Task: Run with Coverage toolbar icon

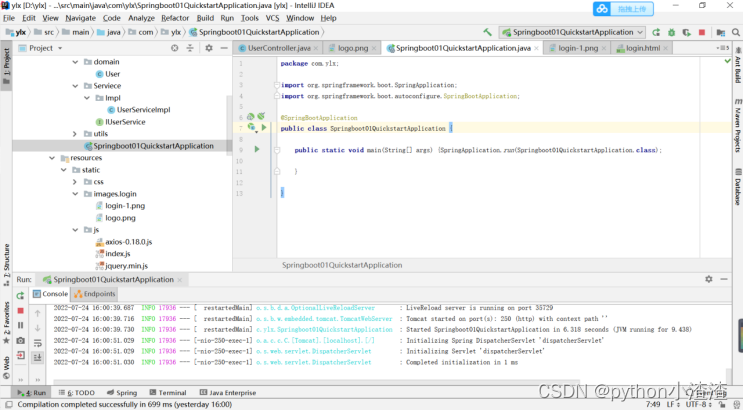Action: pos(687,32)
